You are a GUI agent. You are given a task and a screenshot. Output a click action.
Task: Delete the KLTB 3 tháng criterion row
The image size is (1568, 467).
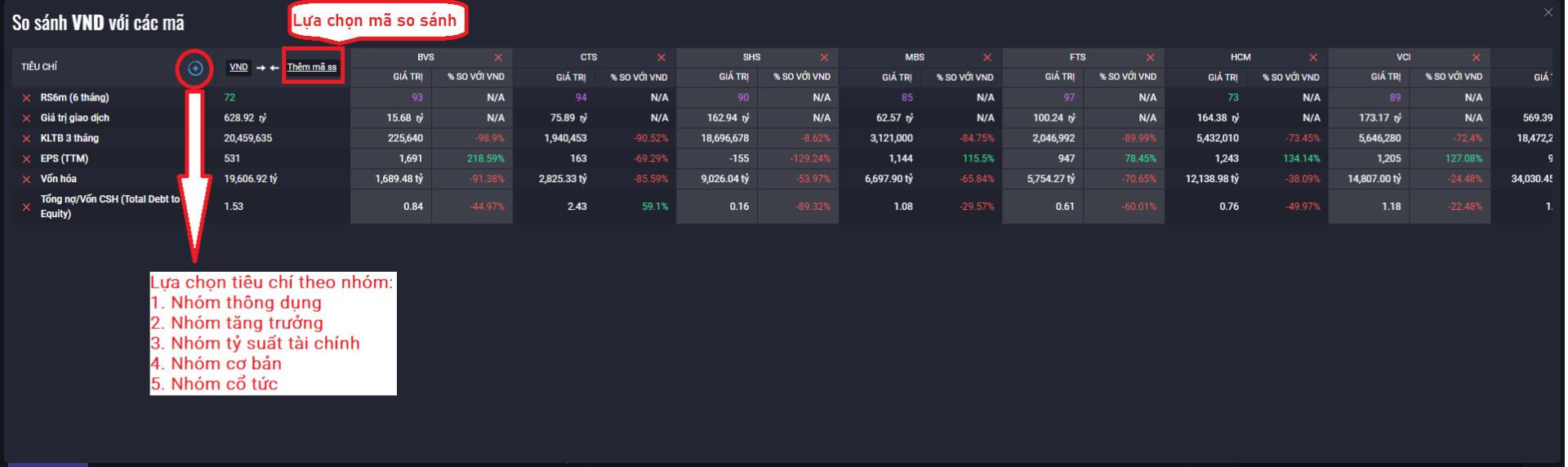tap(26, 139)
